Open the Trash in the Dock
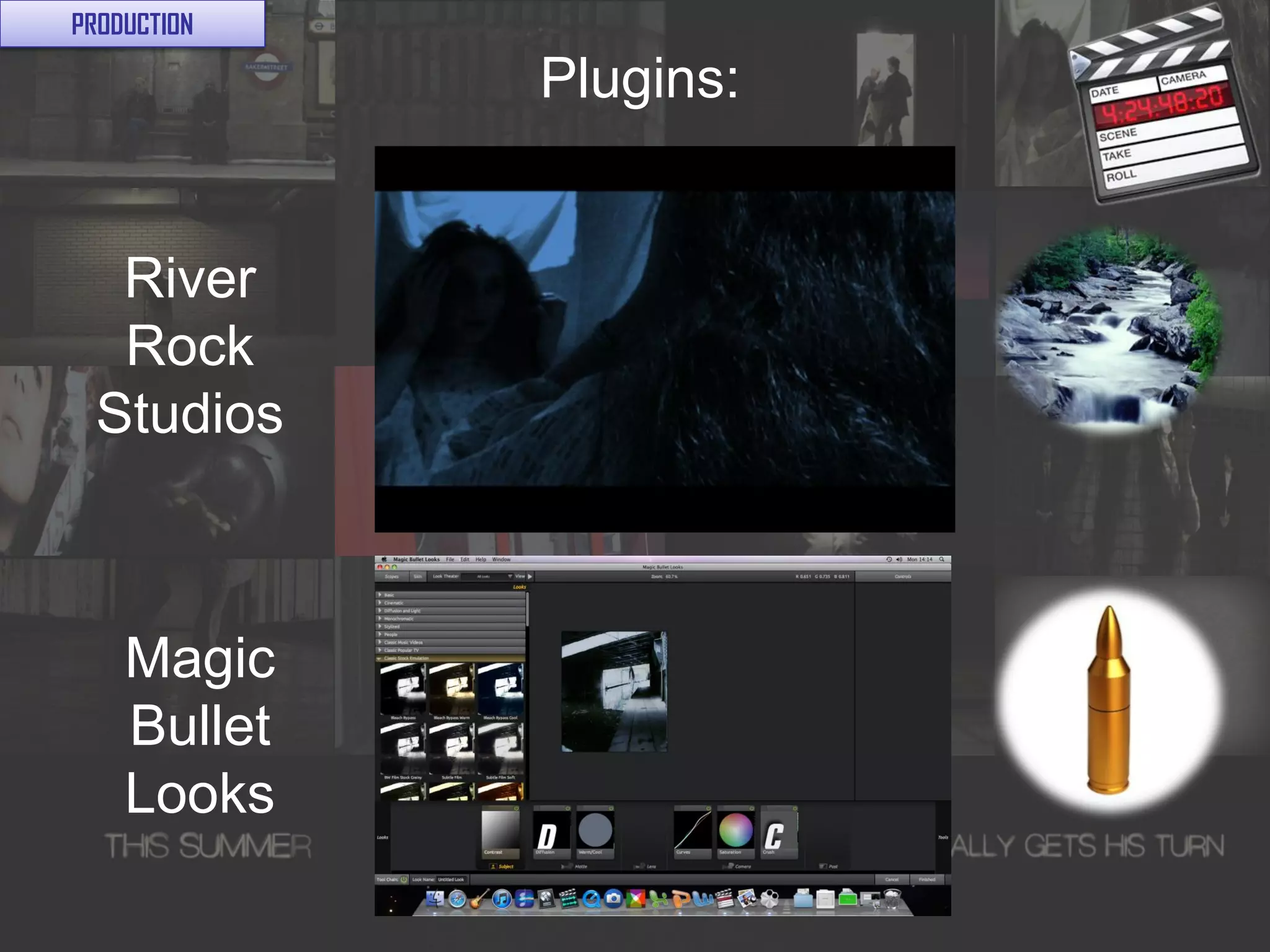This screenshot has height=952, width=1270. pyautogui.click(x=892, y=899)
